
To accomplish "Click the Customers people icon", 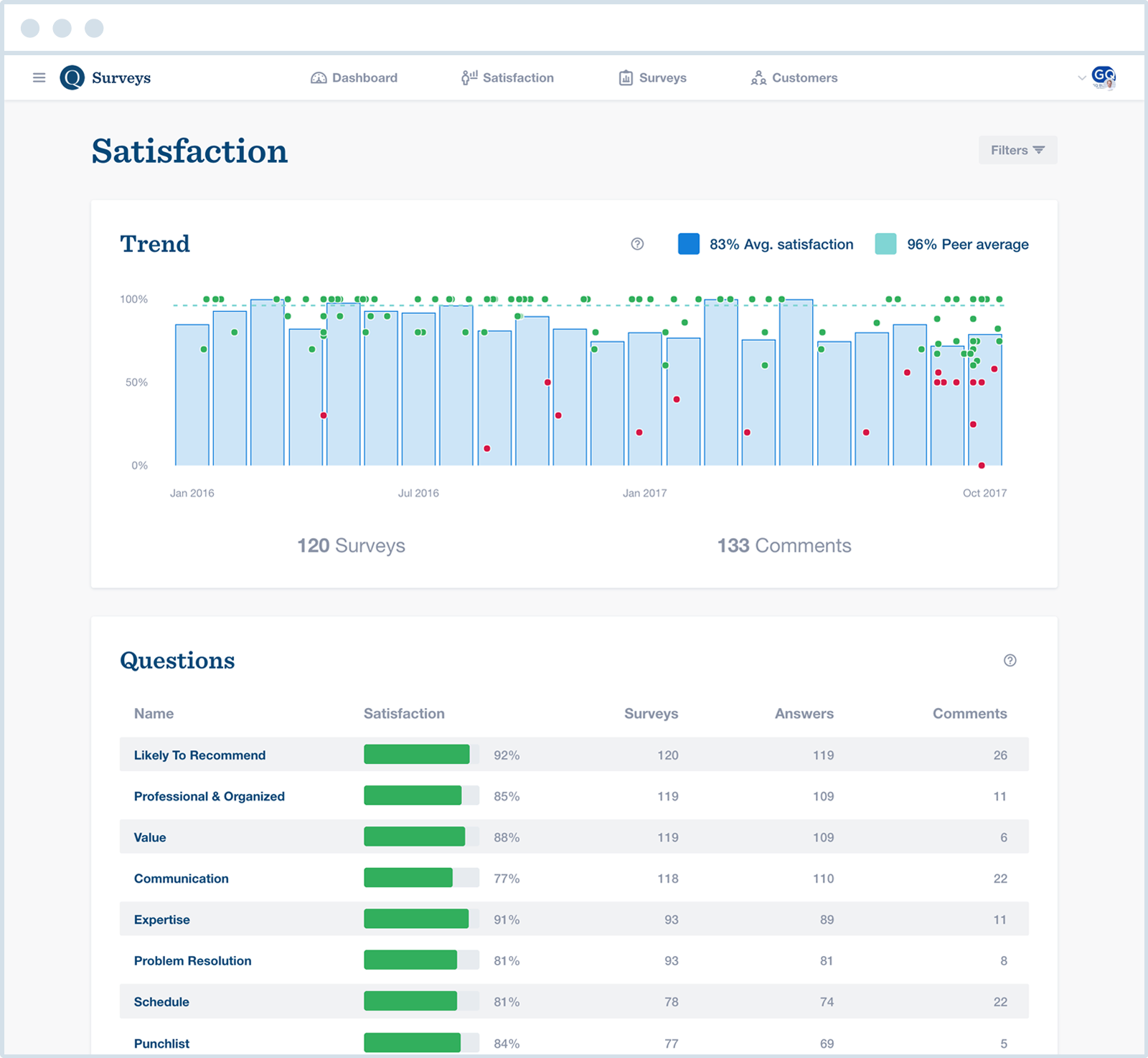I will (x=758, y=77).
